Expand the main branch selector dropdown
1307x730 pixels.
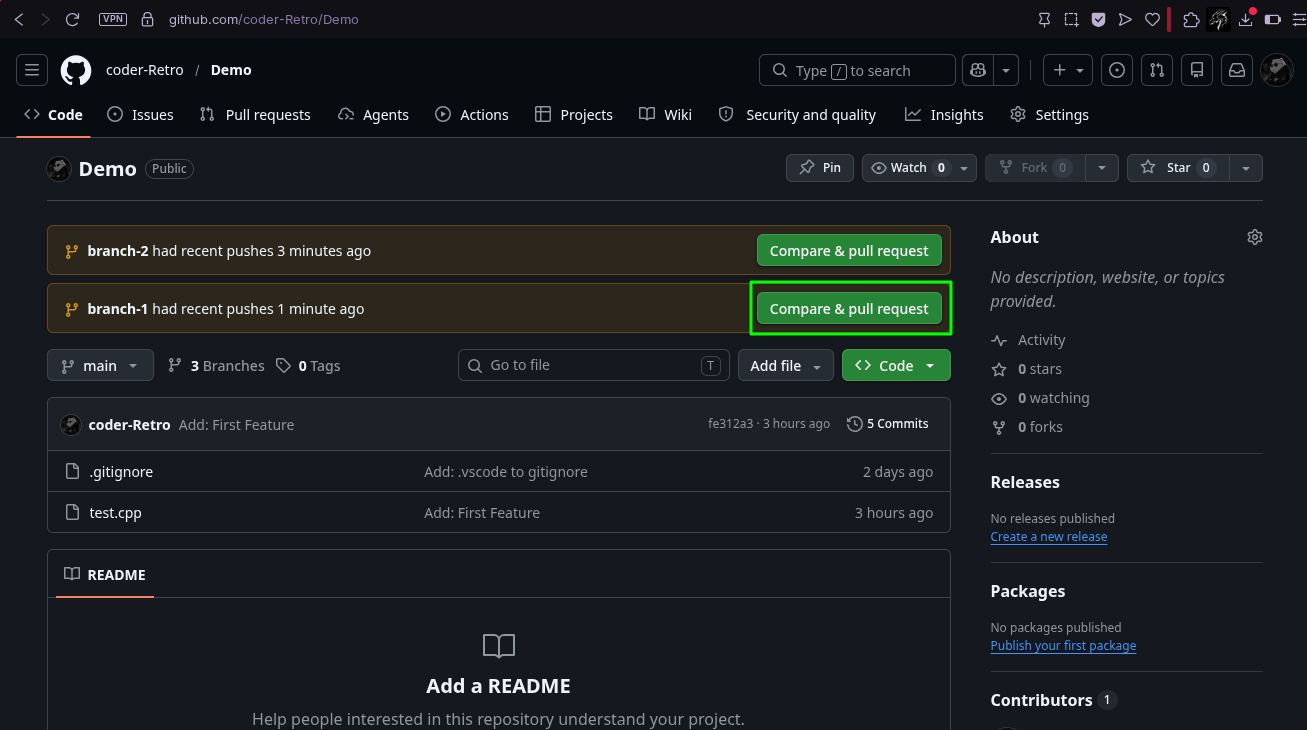click(x=100, y=365)
